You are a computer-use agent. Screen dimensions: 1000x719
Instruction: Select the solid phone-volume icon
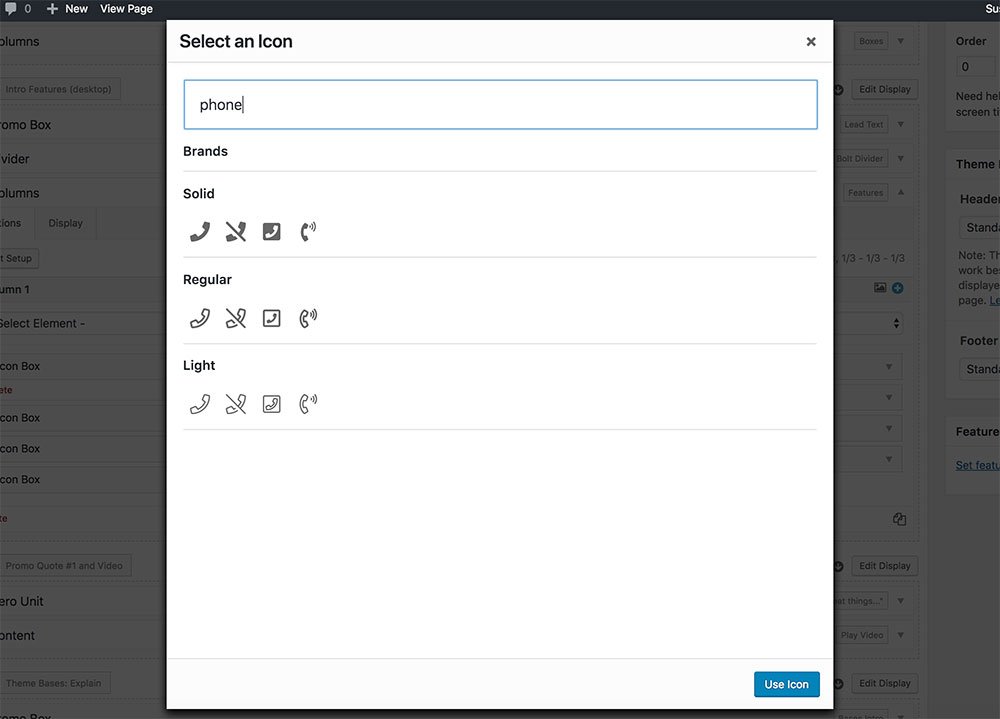click(x=308, y=232)
